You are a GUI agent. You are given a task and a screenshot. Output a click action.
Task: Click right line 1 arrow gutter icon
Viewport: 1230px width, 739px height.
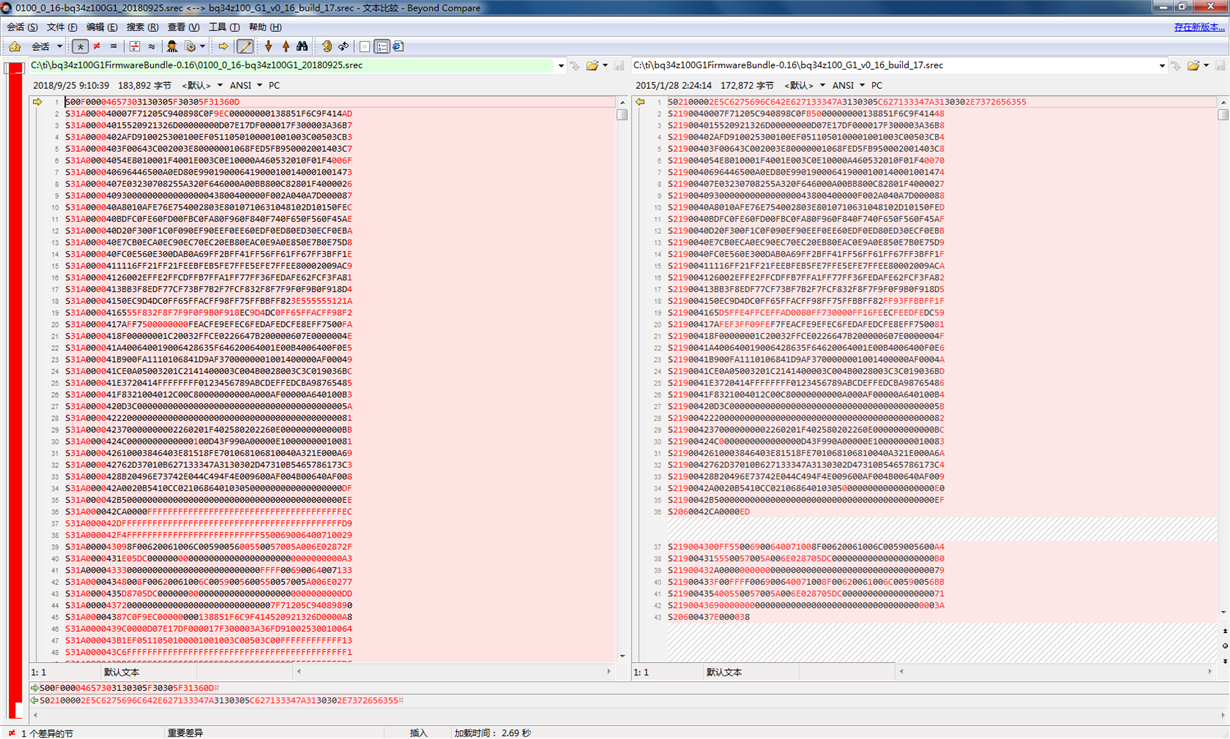click(x=639, y=102)
